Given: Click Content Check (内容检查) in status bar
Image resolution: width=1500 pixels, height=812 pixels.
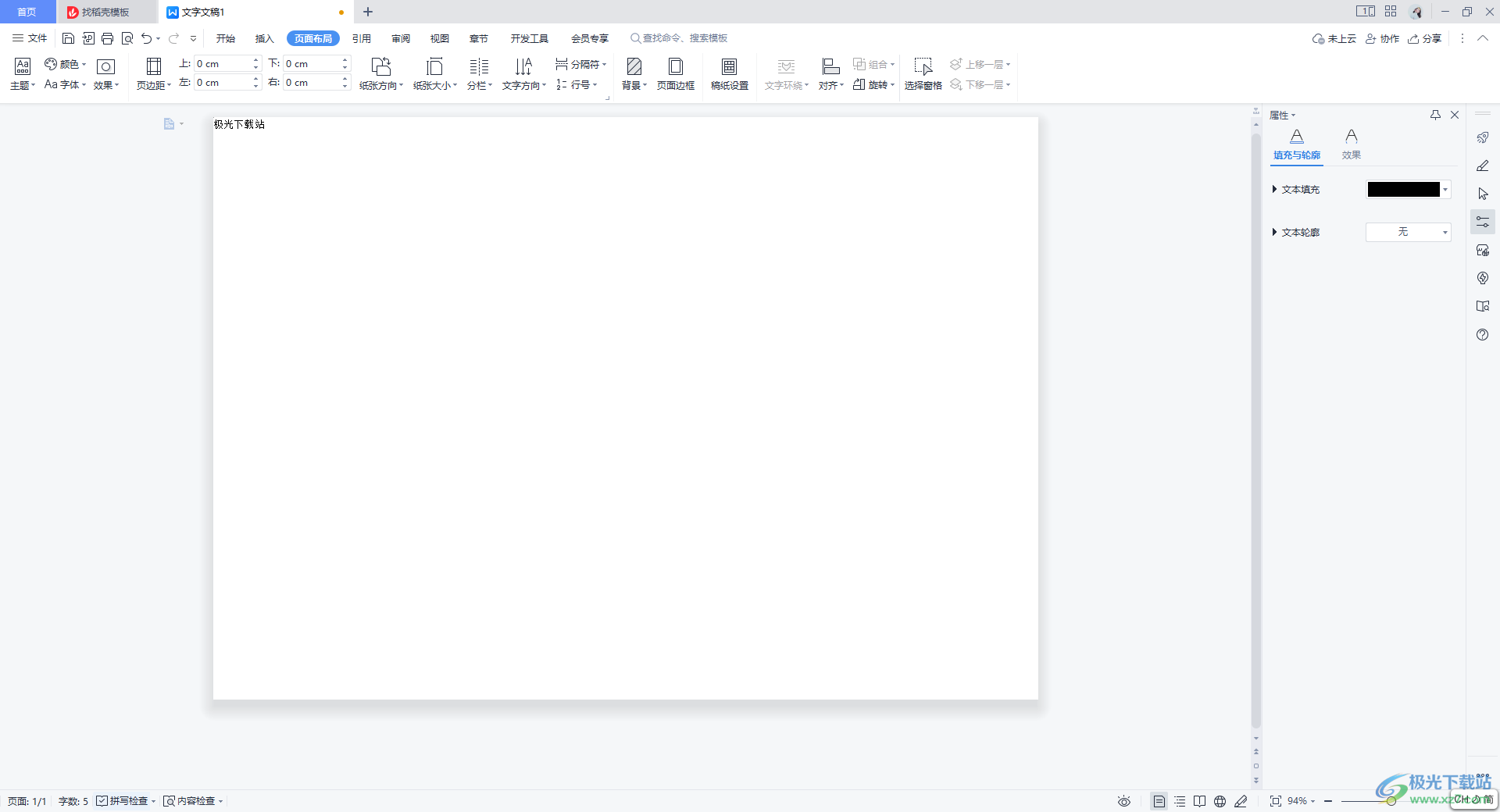Looking at the screenshot, I should pos(193,801).
